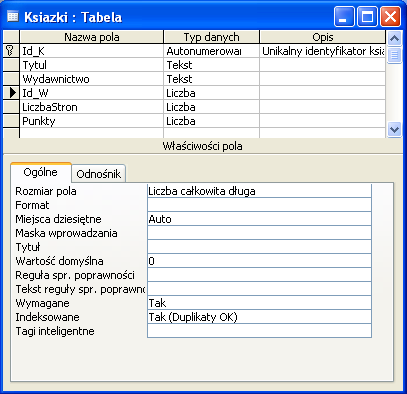Click the Opis column header
Viewport: 407px width, 394px height.
(323, 37)
